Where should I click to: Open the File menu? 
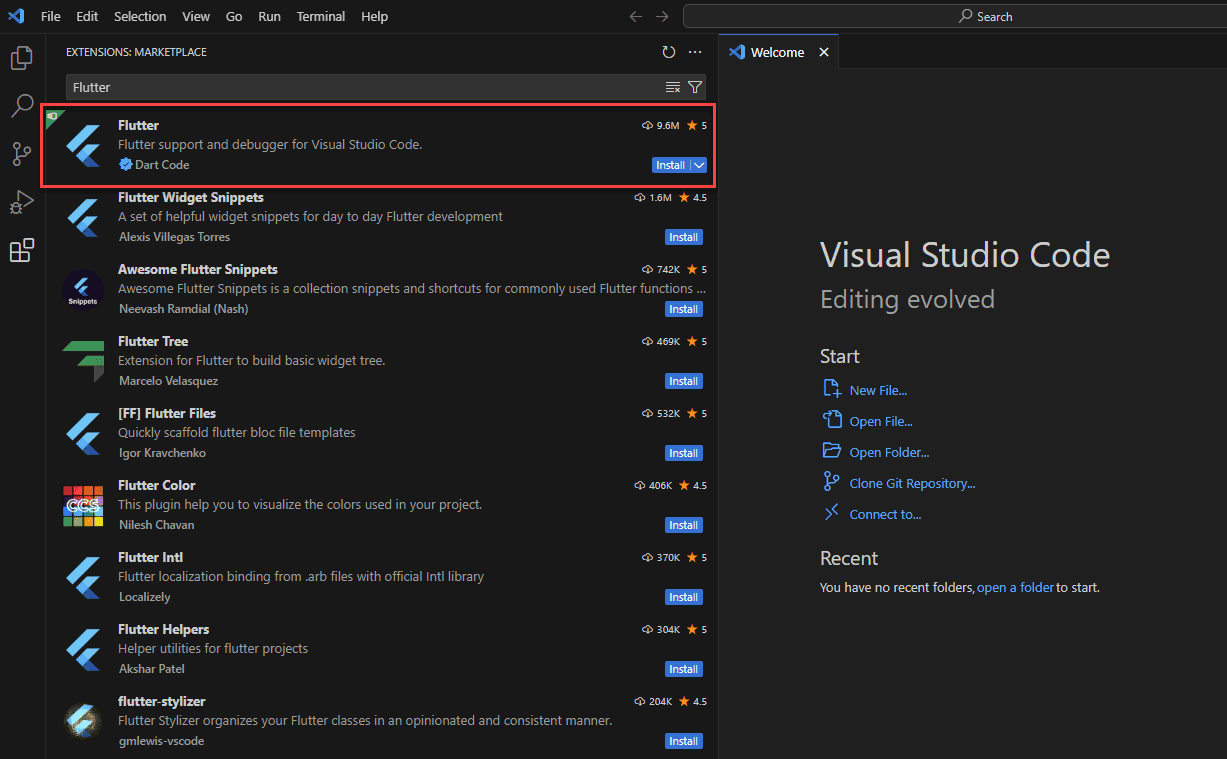(51, 16)
